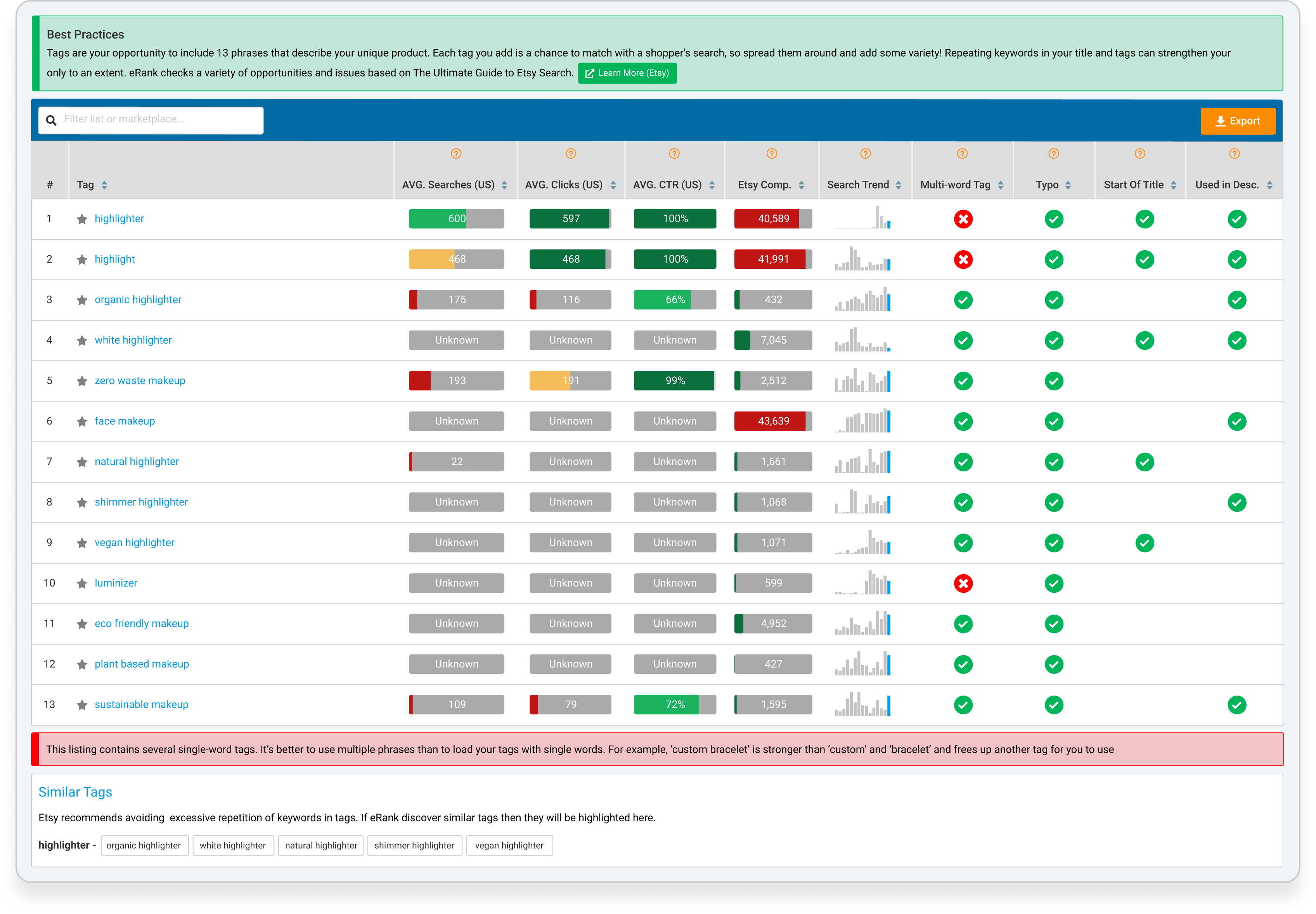Open the plant based makeup link
The height and width of the screenshot is (914, 1316).
[x=142, y=664]
